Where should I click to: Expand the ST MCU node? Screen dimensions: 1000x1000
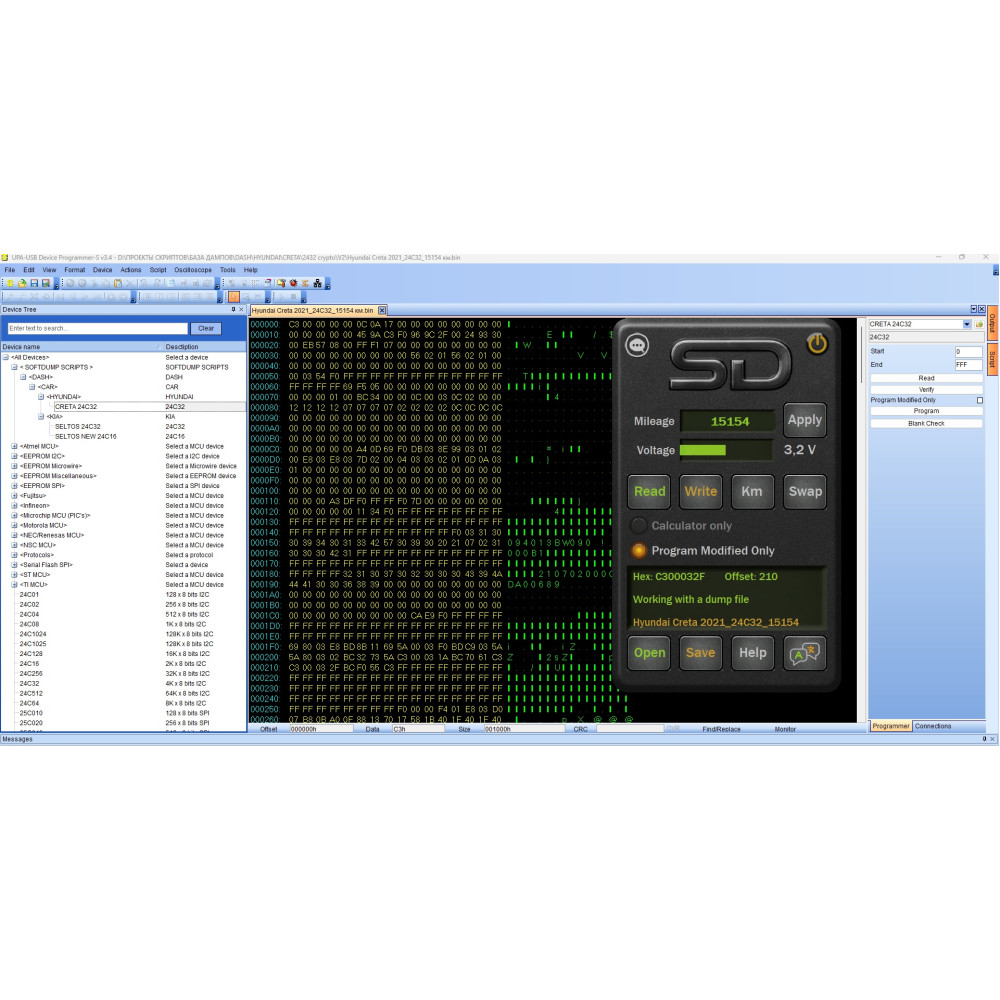pyautogui.click(x=14, y=575)
